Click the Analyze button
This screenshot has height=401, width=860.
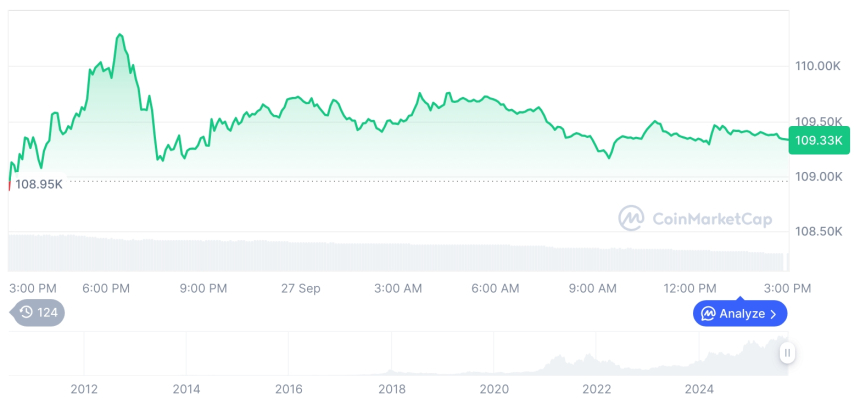click(740, 314)
